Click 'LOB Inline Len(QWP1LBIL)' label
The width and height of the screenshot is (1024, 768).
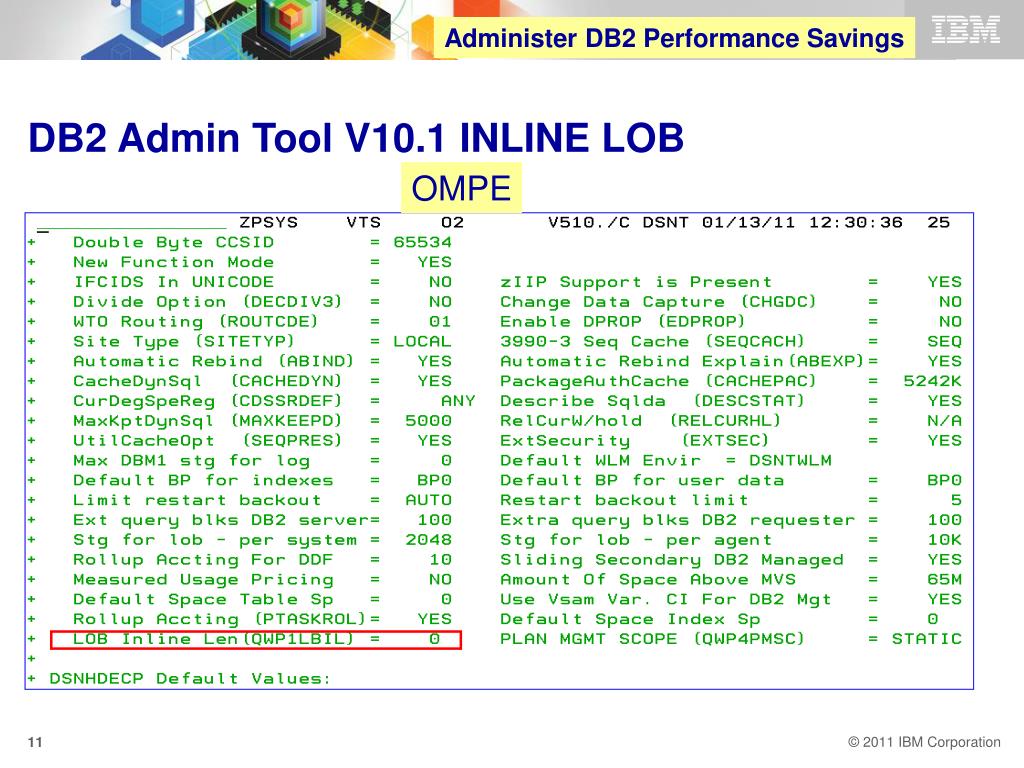[x=213, y=639]
